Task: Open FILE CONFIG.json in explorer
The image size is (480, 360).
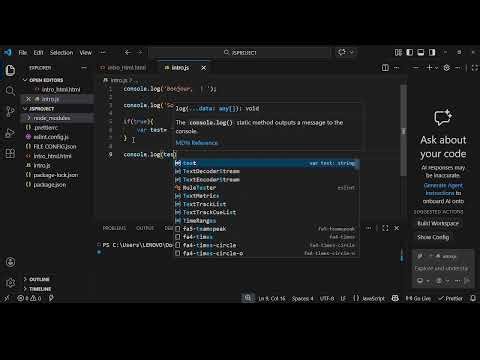Action: pyautogui.click(x=55, y=147)
